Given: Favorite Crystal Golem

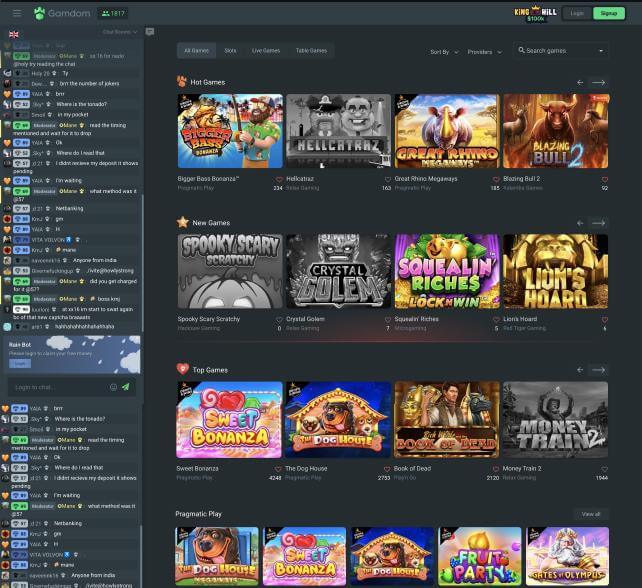Looking at the screenshot, I should point(388,319).
